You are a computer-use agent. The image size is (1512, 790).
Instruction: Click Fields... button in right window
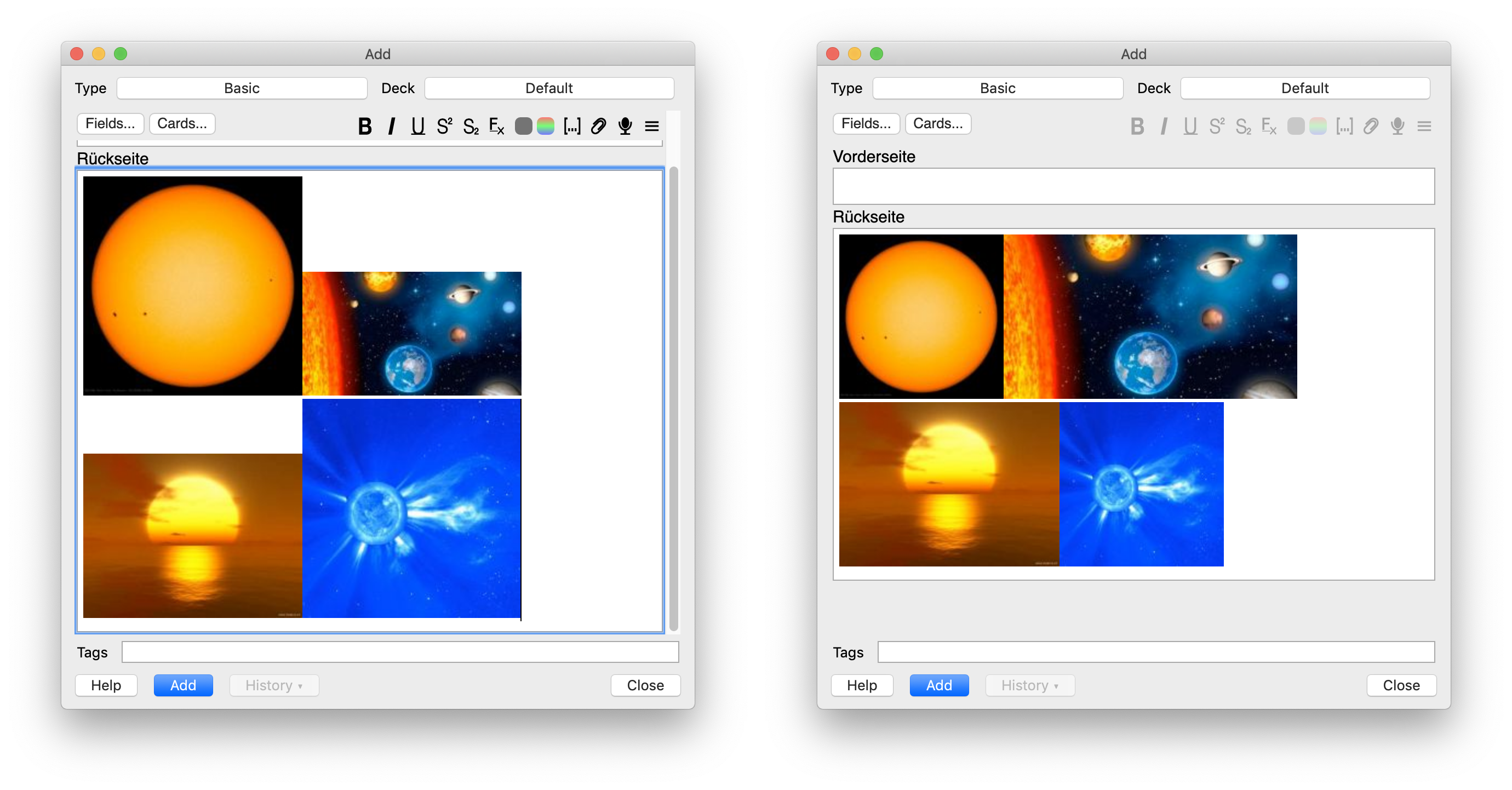[866, 123]
